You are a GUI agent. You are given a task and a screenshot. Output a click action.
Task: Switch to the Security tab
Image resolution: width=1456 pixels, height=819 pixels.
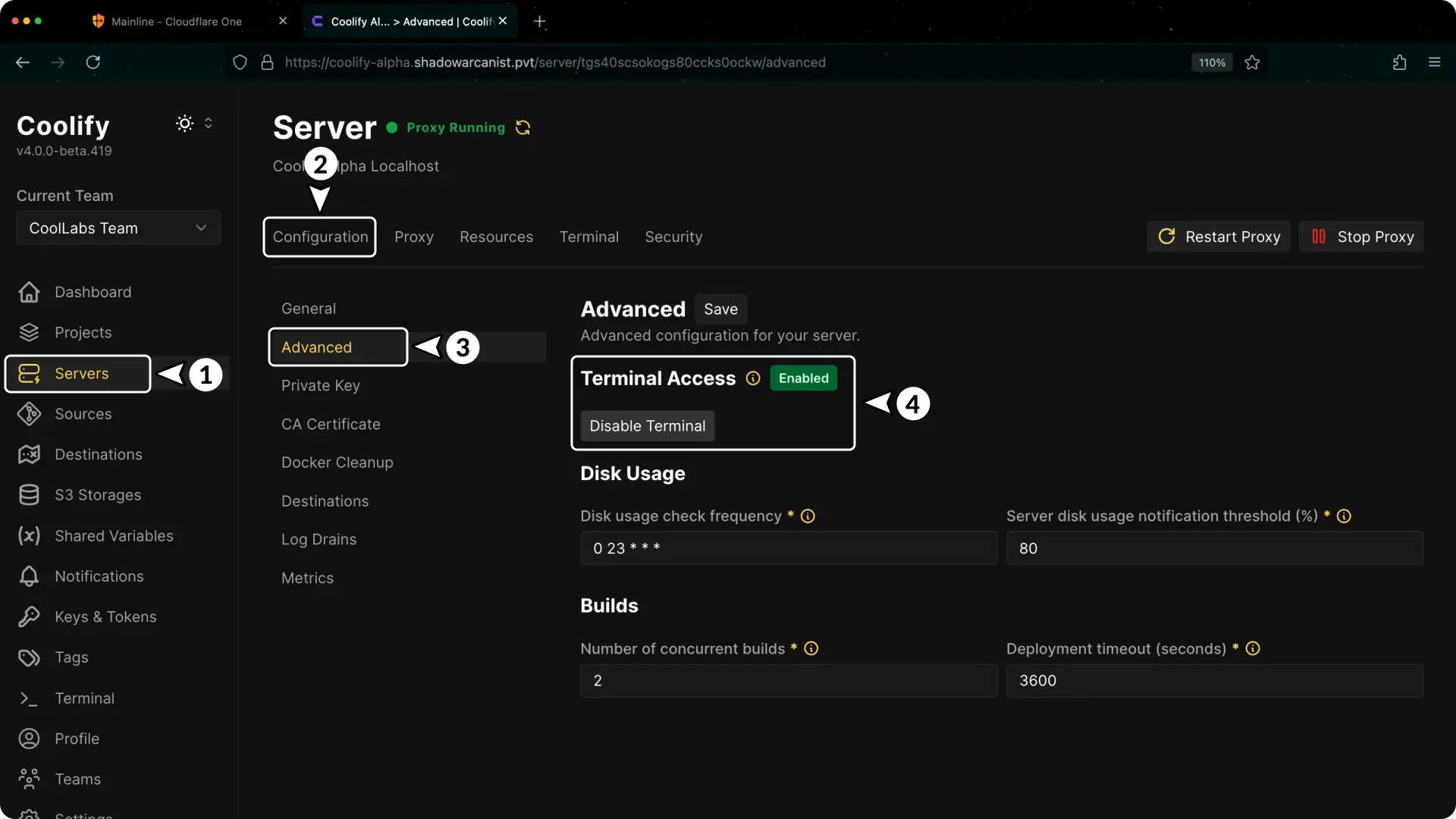(673, 237)
